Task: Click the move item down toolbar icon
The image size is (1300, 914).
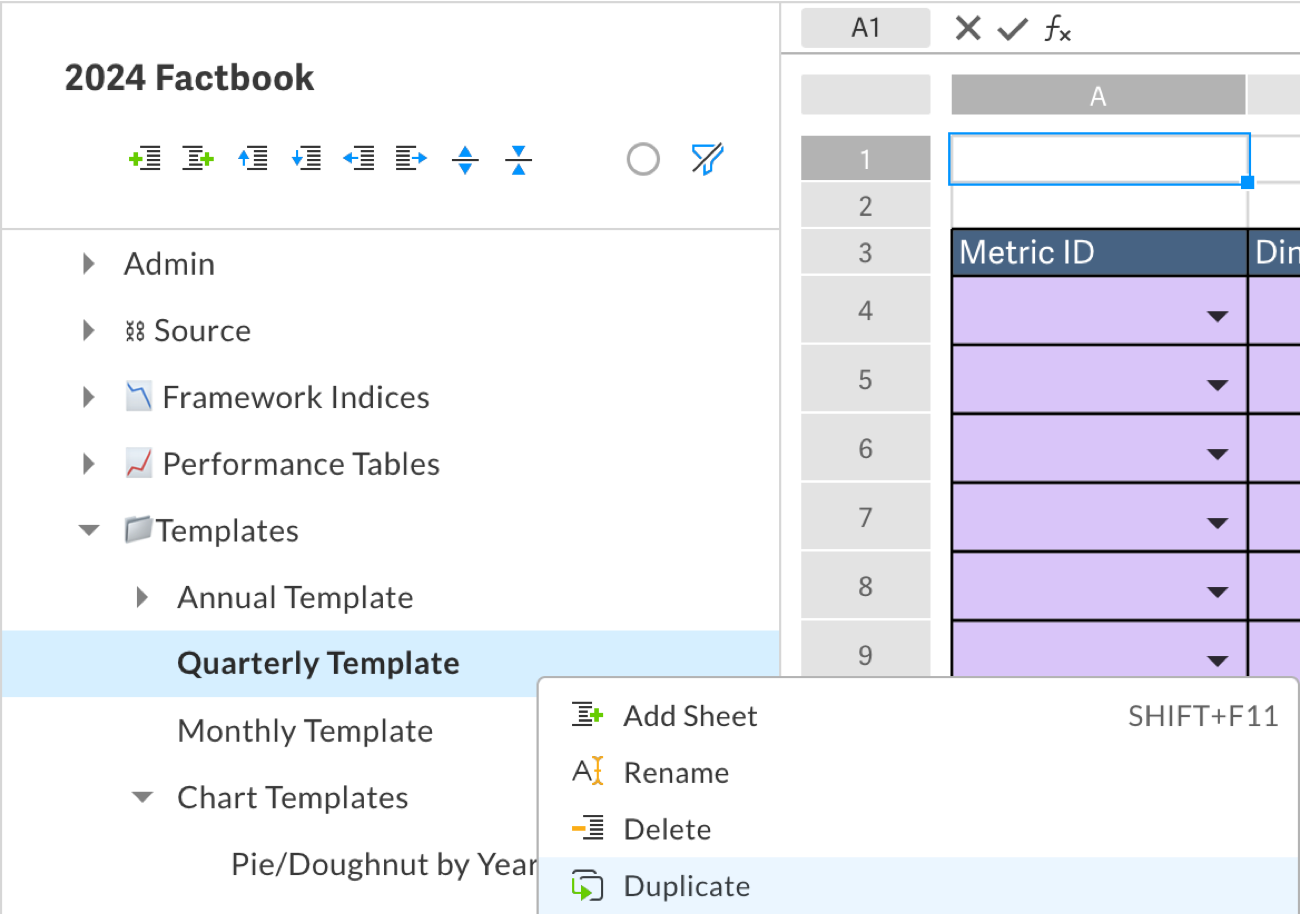Action: point(305,158)
